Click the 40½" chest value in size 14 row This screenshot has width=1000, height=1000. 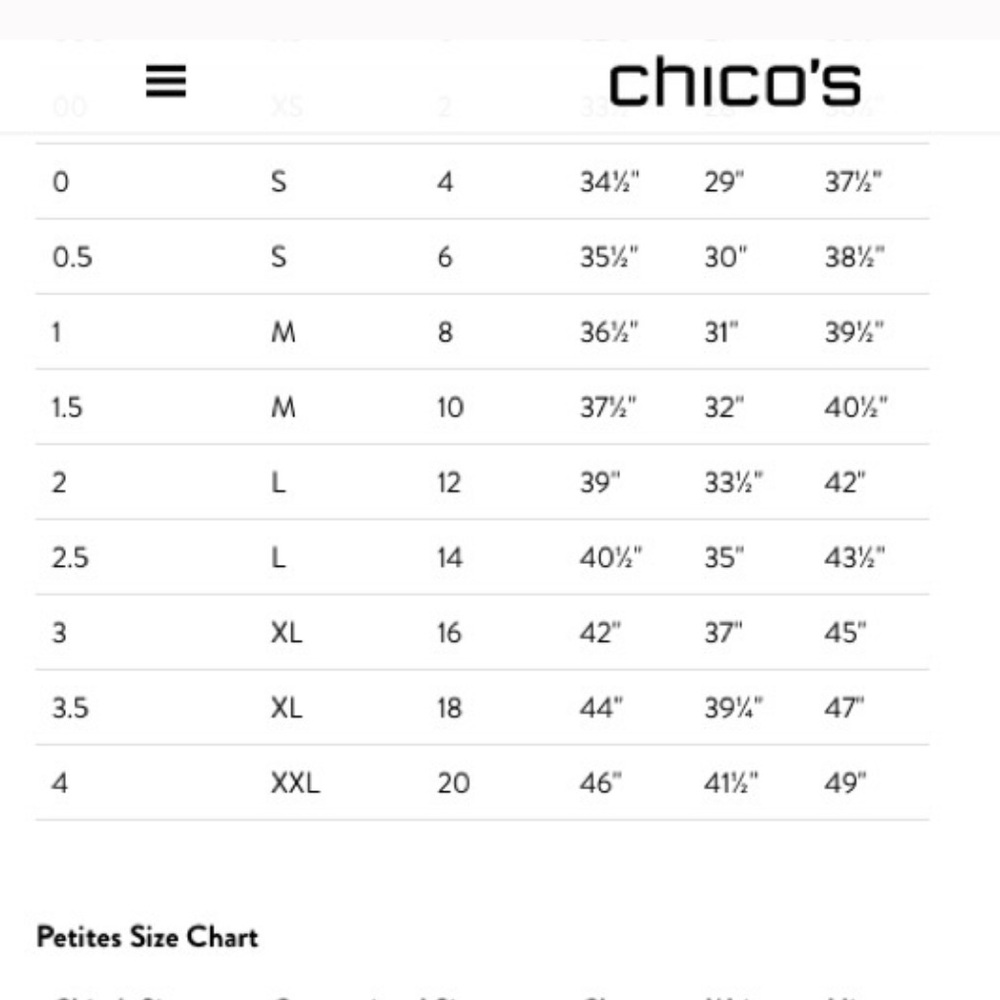[x=610, y=557]
